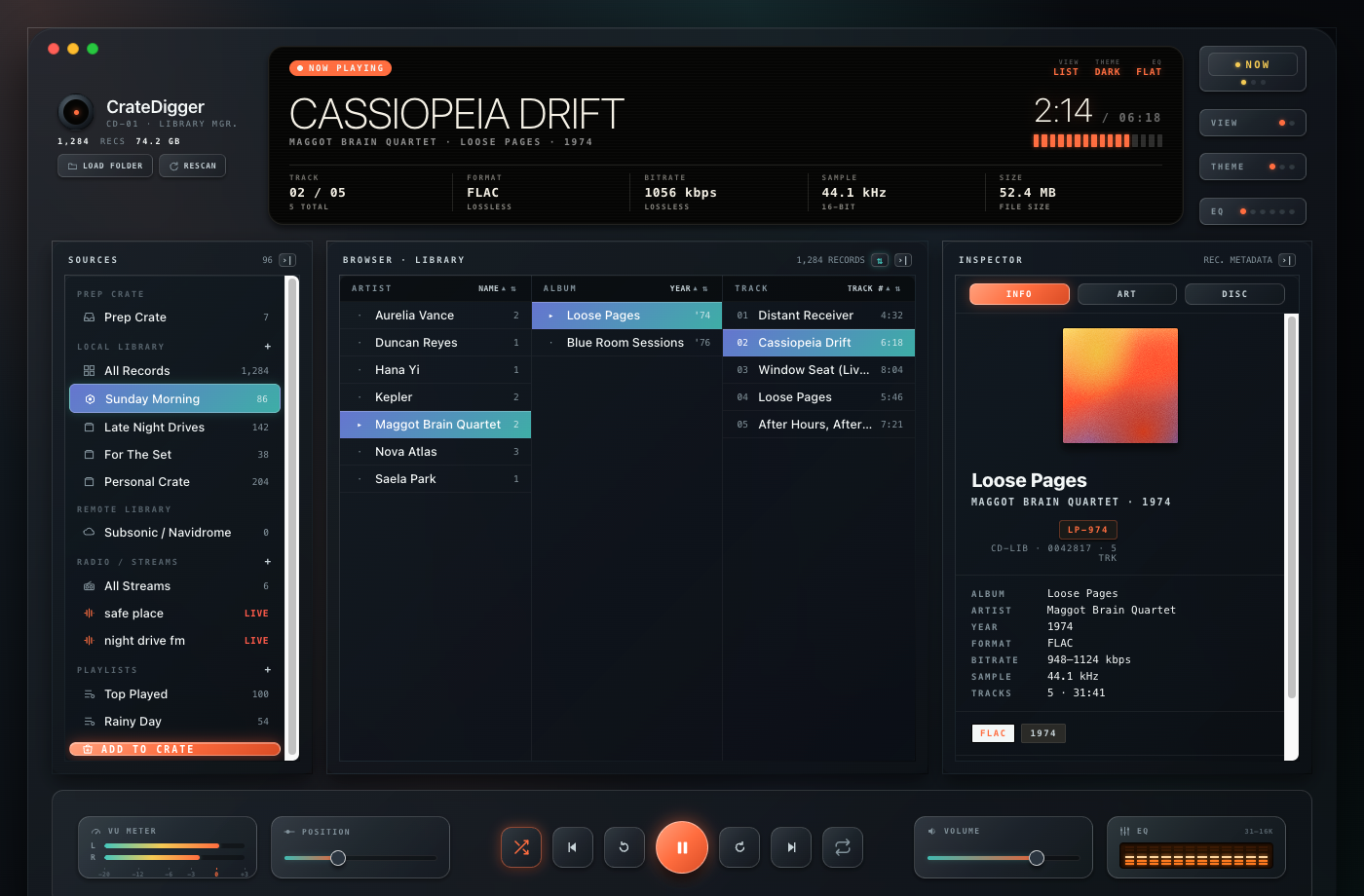
Task: Rewind with the counter-clockwise arrow button
Action: click(625, 847)
